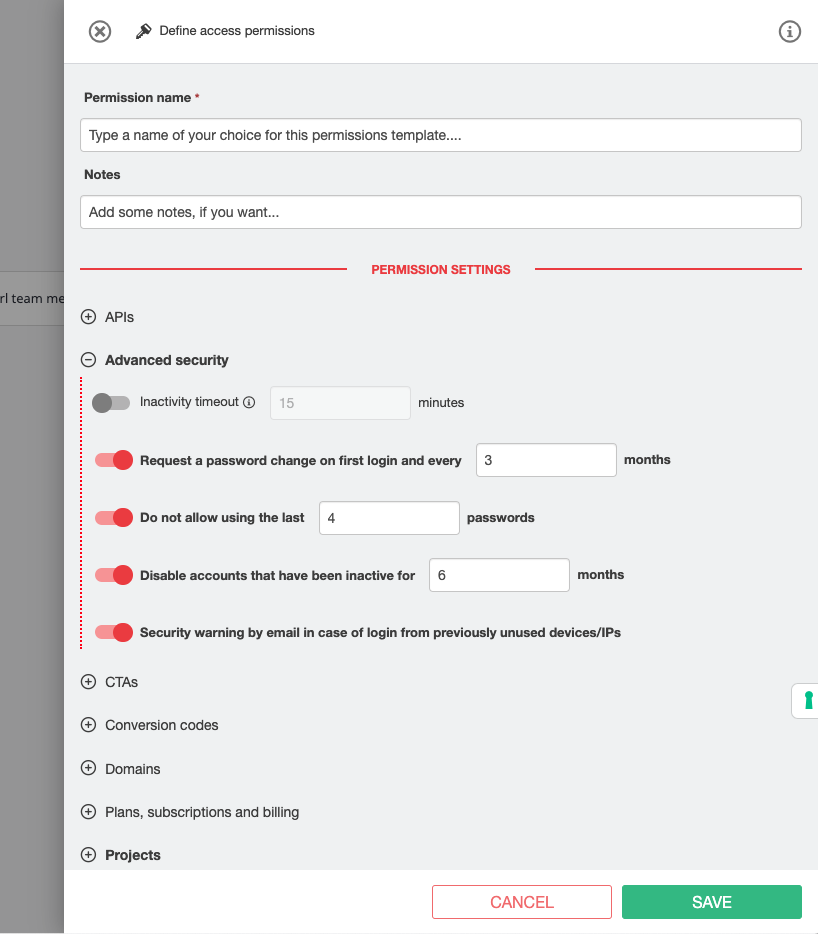
Task: Edit the inactive months field showing 6
Action: (x=499, y=575)
